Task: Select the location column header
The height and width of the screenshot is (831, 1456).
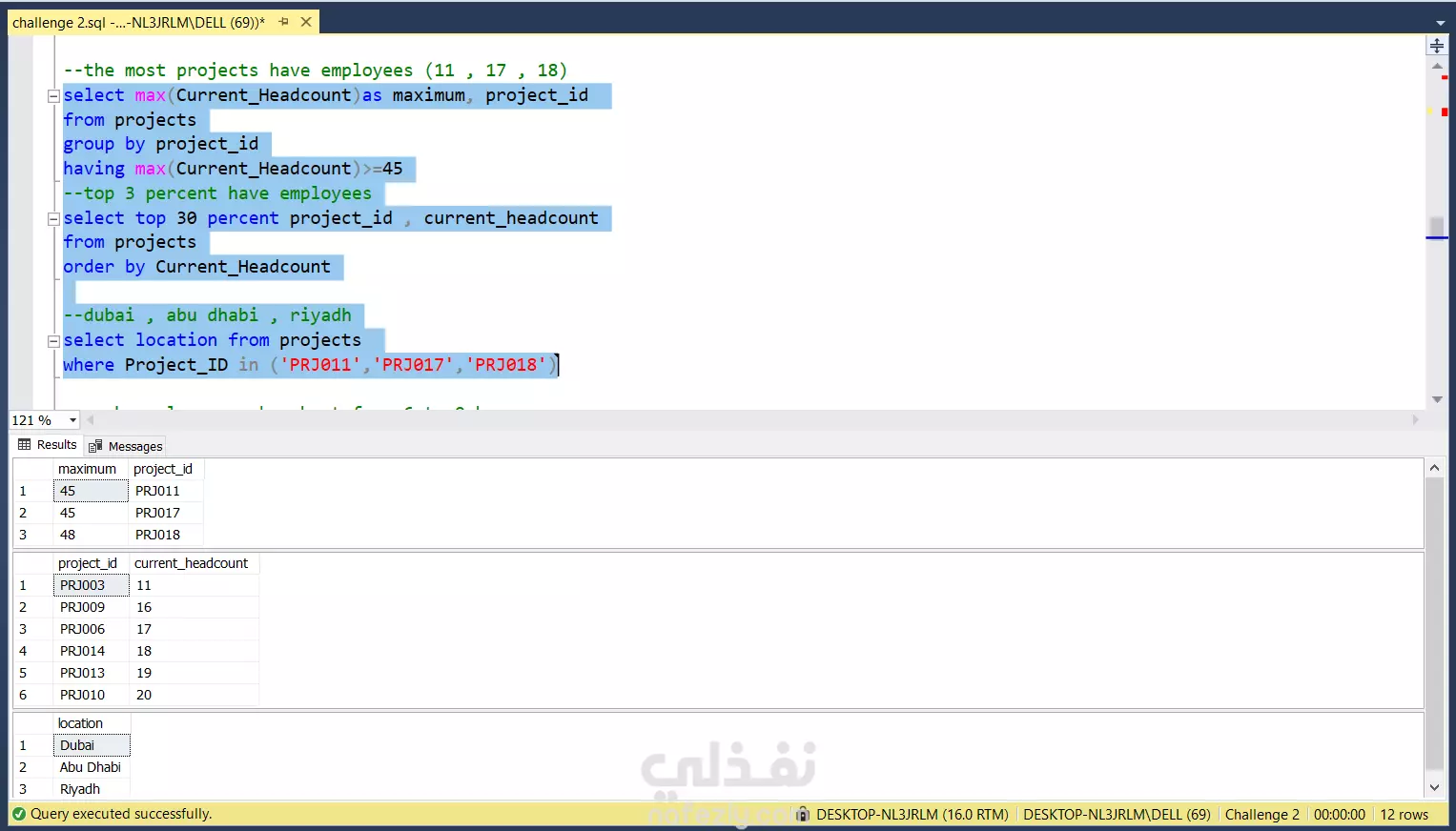Action: tap(92, 723)
